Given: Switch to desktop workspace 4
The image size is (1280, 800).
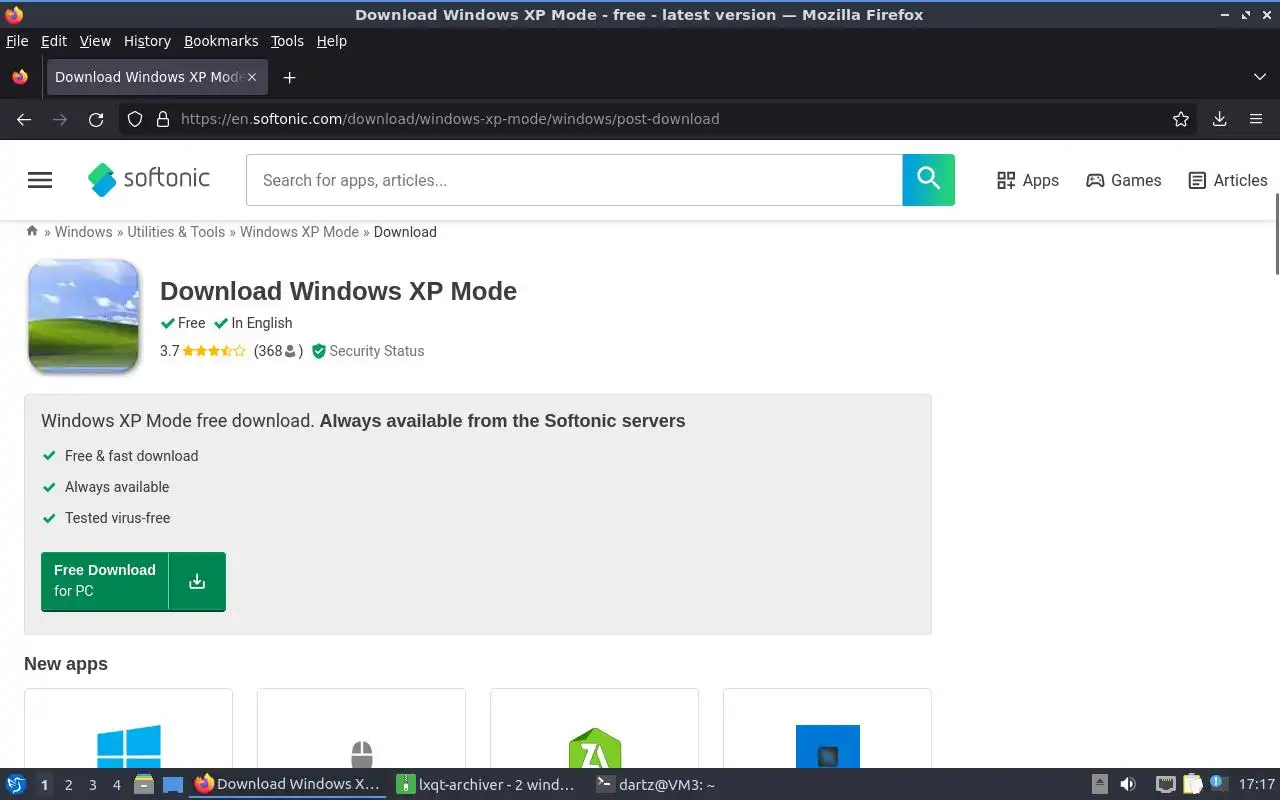Looking at the screenshot, I should coord(116,785).
